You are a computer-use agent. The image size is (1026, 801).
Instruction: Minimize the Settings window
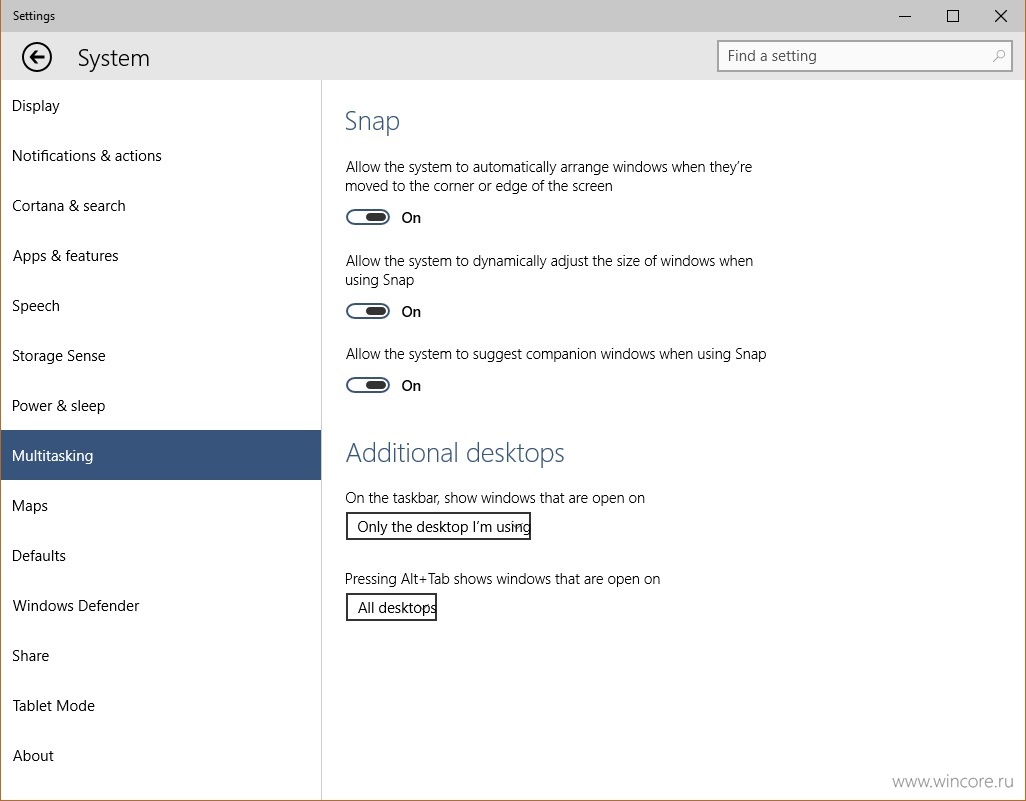905,16
